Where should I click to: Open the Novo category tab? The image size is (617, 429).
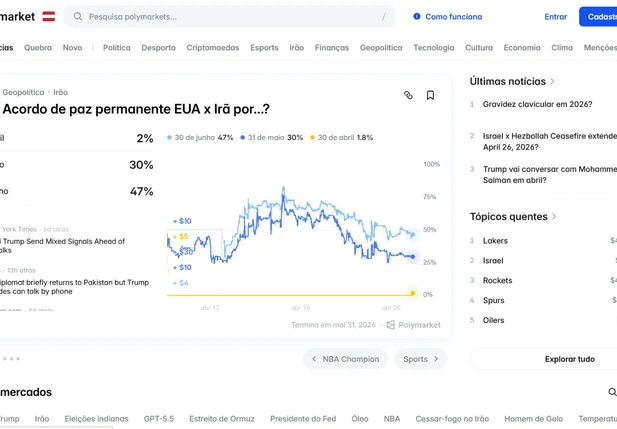click(72, 48)
